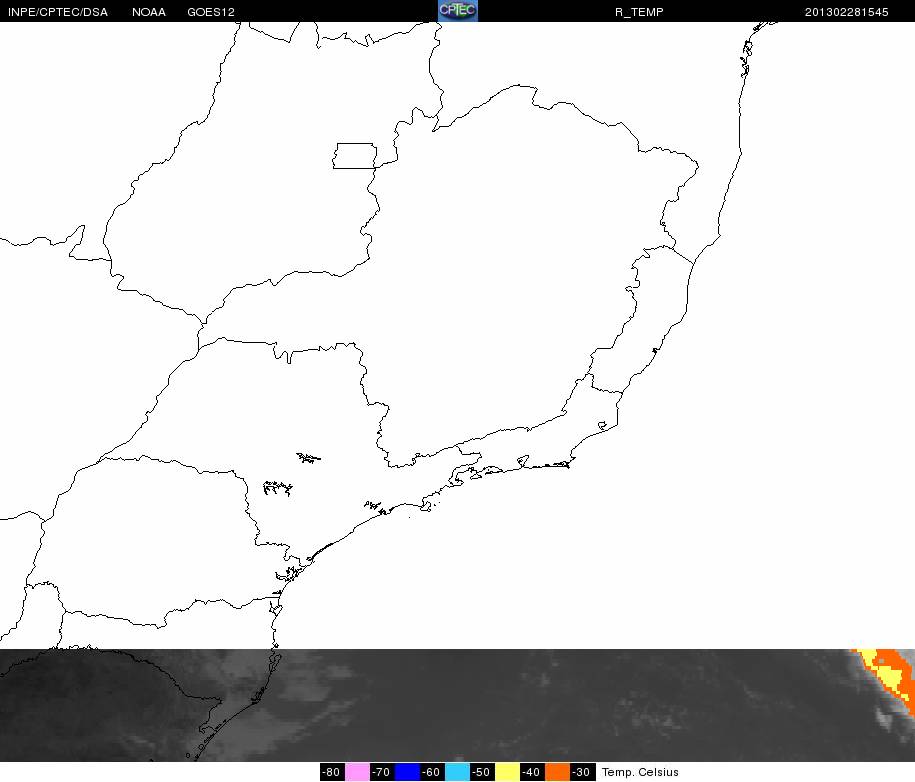Click the -40 legend value
The image size is (915, 782).
point(533,772)
